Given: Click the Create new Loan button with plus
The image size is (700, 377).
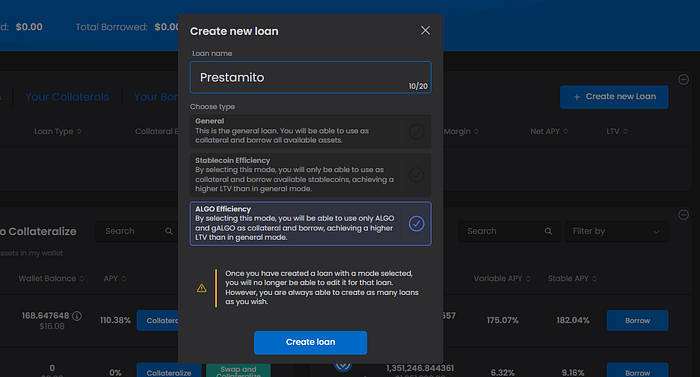Looking at the screenshot, I should tap(614, 97).
